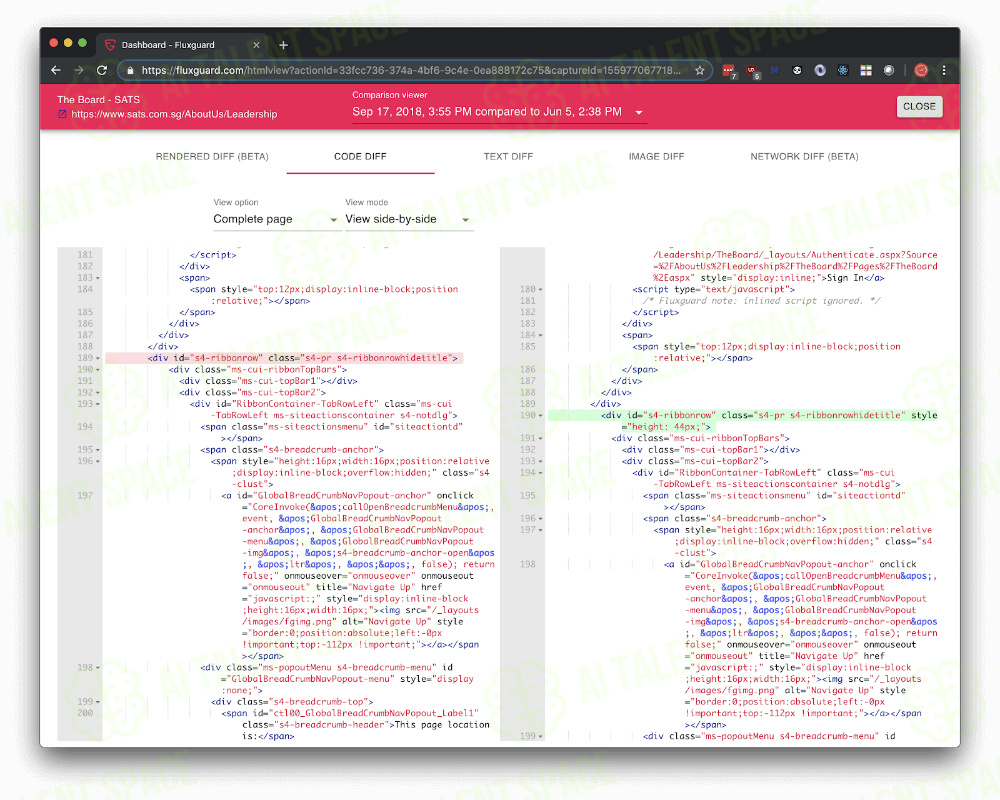Collapse right pane line 191 fold arrow

pos(540,439)
